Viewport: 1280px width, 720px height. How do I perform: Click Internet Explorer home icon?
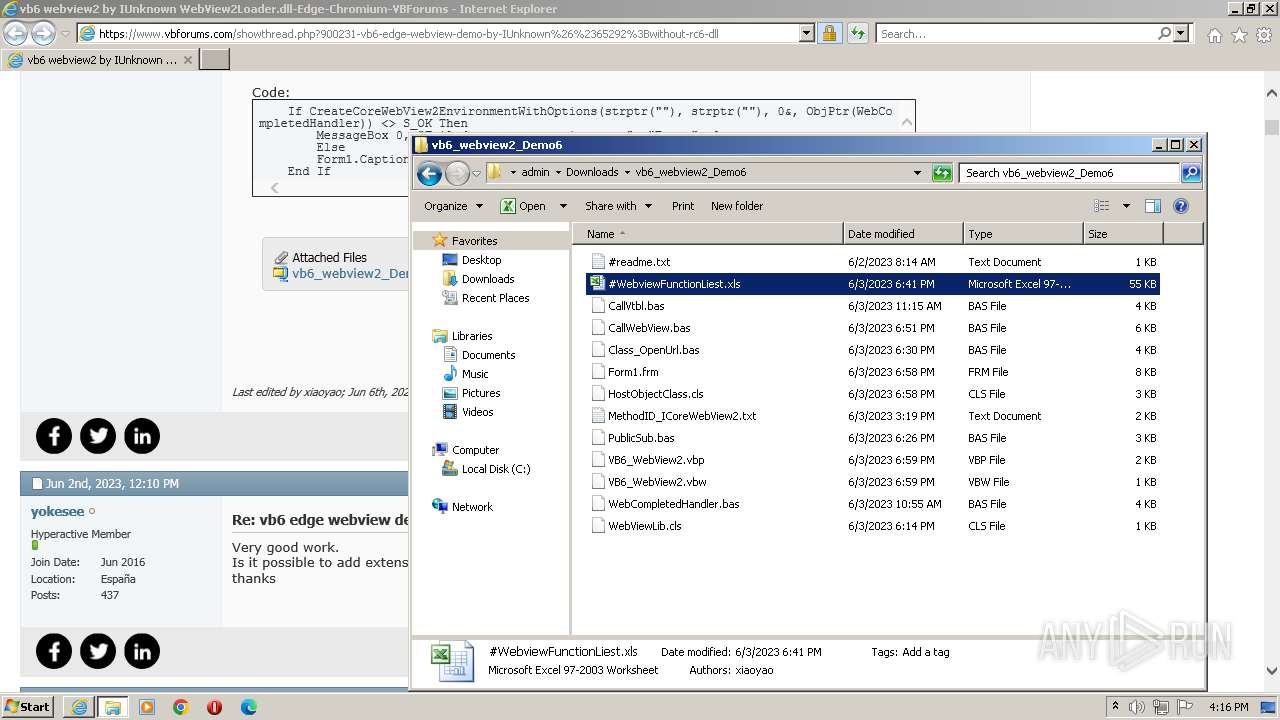pyautogui.click(x=1214, y=35)
